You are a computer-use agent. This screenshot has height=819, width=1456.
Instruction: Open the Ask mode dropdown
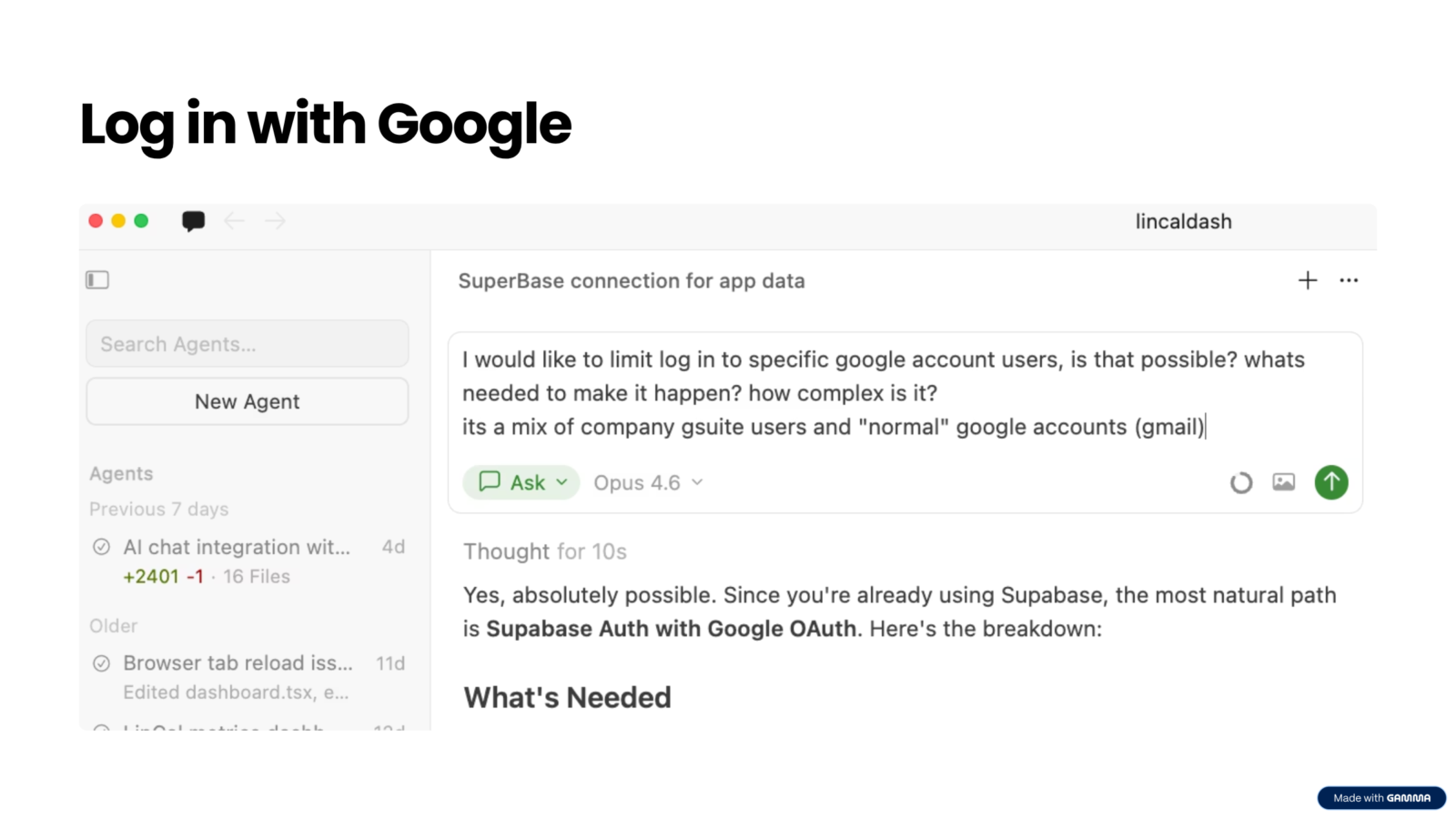521,482
